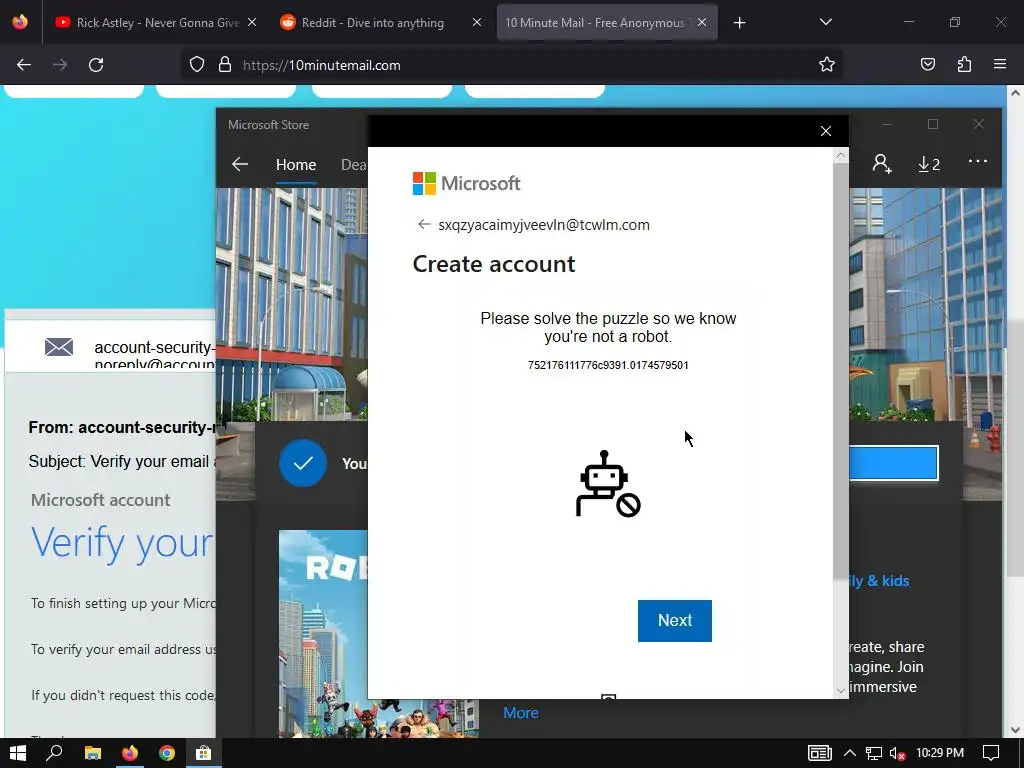Open the notification center icon
Image resolution: width=1024 pixels, height=768 pixels.
point(991,753)
